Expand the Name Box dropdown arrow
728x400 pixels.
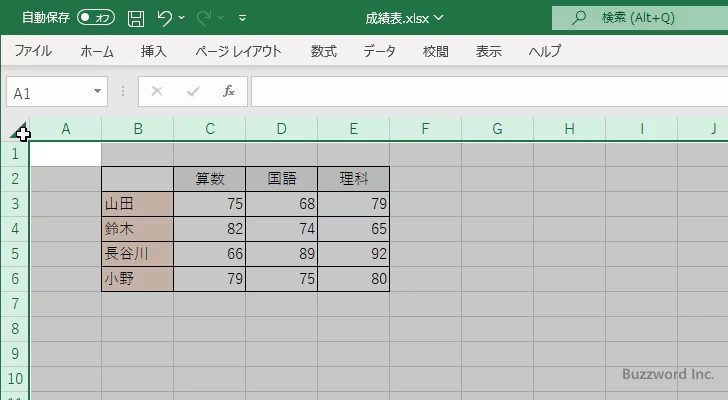tap(98, 92)
